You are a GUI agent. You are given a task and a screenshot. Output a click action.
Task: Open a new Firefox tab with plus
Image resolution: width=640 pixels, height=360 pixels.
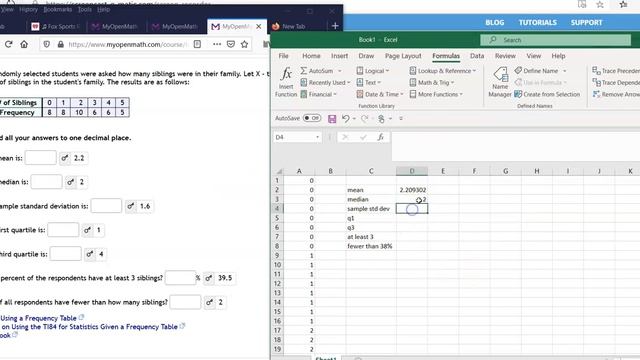point(335,26)
